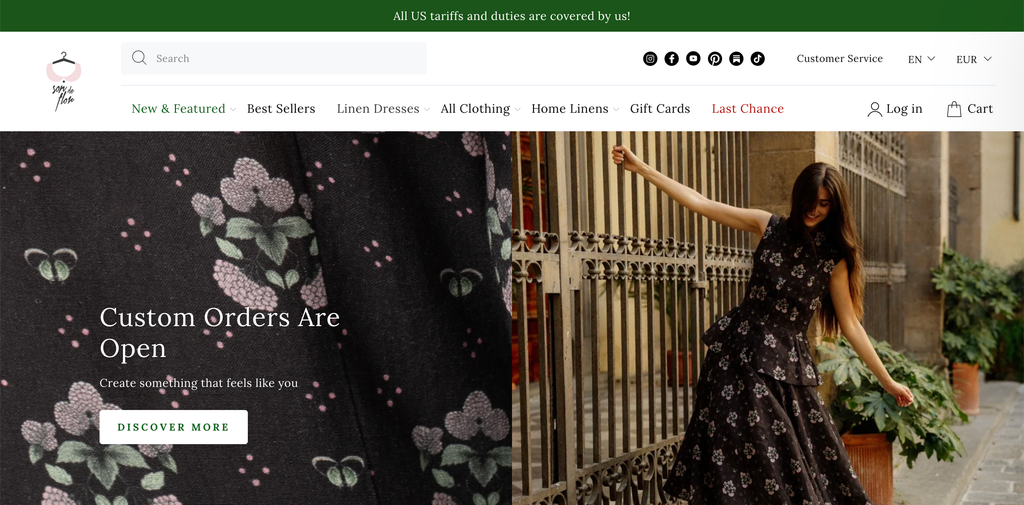Click into the Search input field

(274, 58)
